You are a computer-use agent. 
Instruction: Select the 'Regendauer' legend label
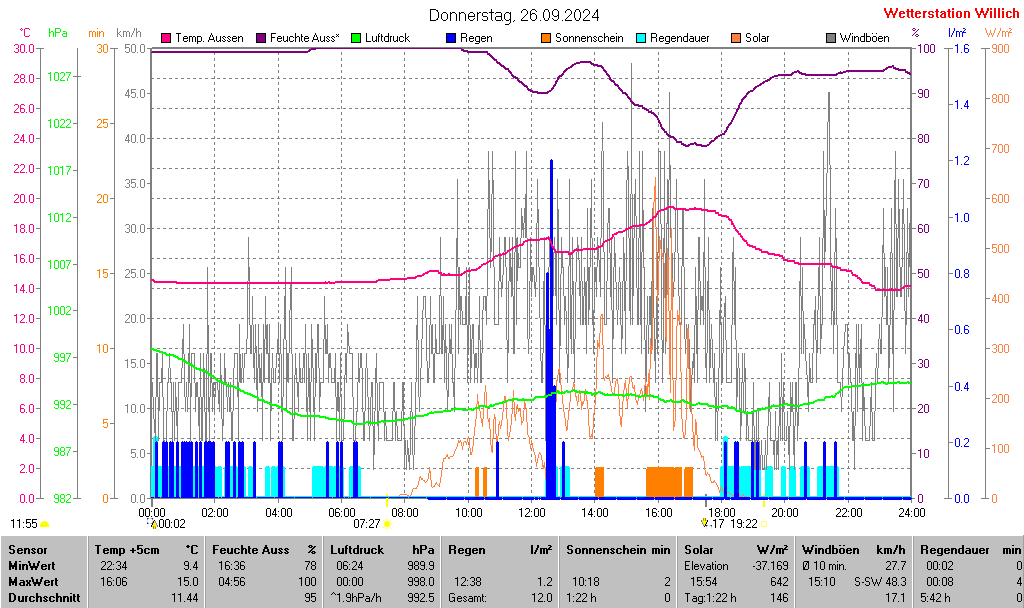(680, 38)
